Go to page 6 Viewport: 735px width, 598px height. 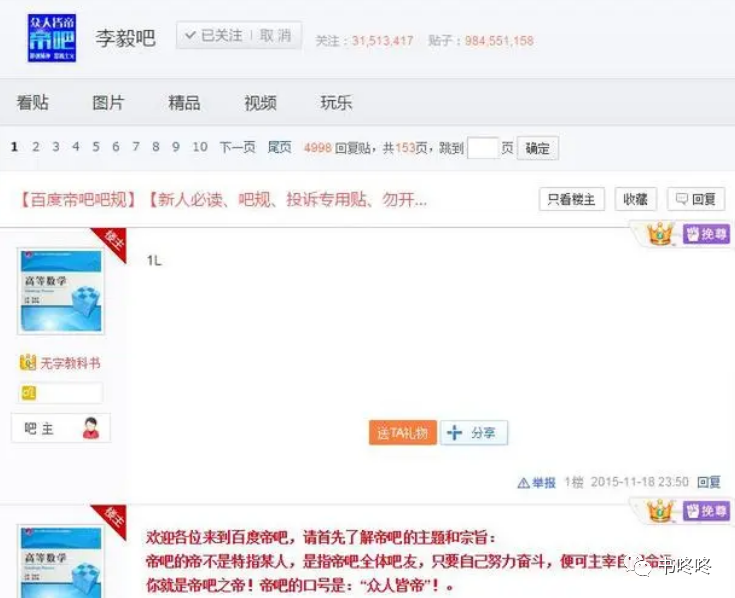(x=116, y=147)
